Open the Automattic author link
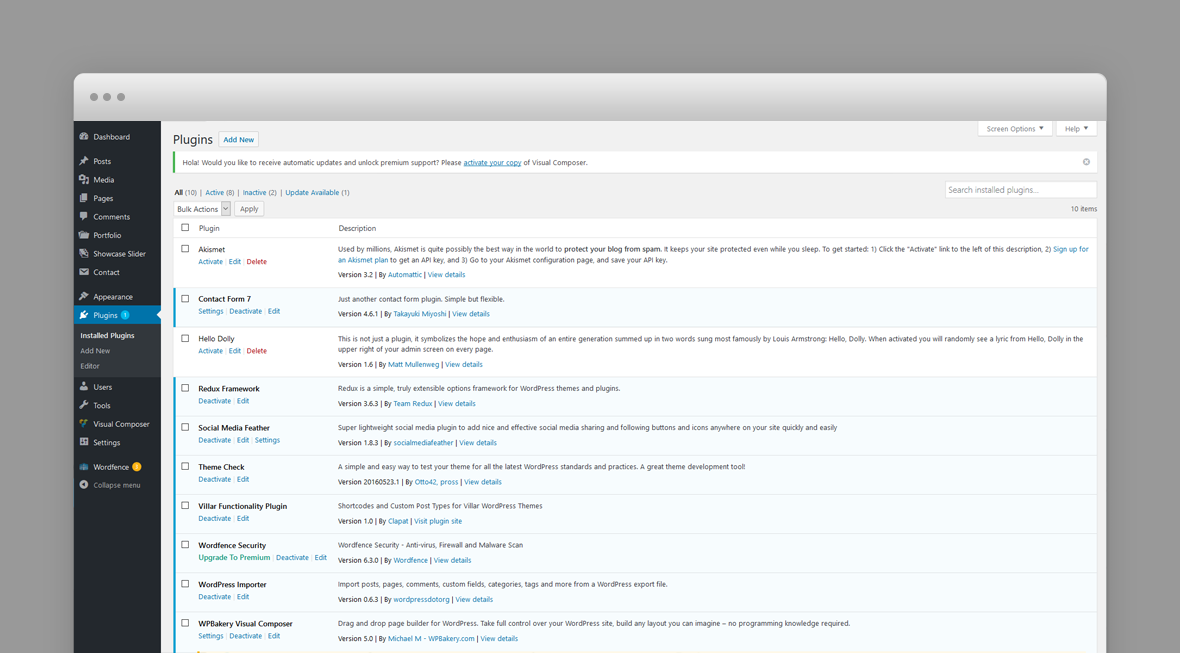 pos(405,275)
